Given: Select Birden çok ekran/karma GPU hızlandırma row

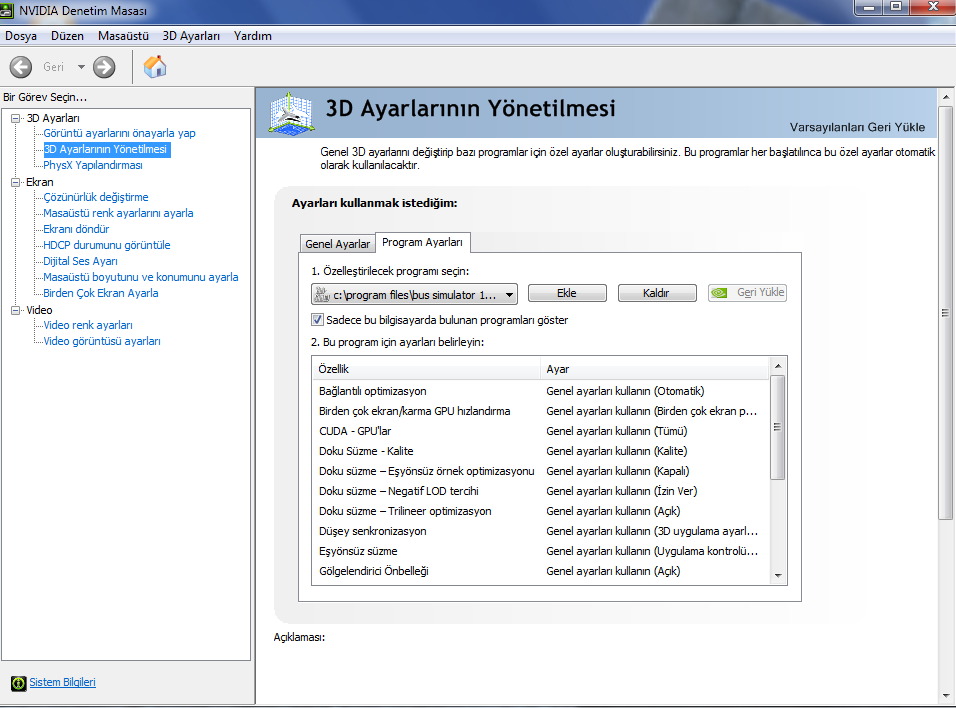Looking at the screenshot, I should pyautogui.click(x=541, y=411).
